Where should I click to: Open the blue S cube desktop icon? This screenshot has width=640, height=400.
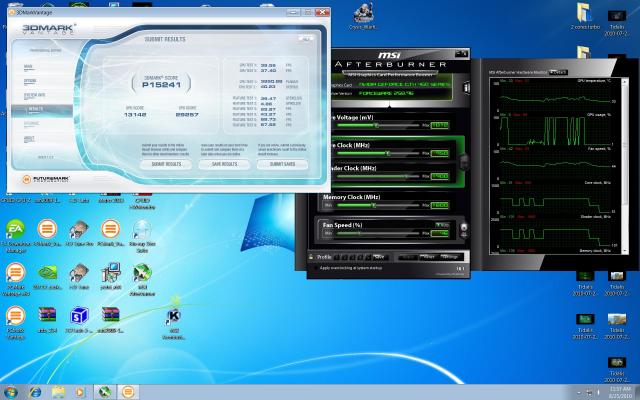79,320
